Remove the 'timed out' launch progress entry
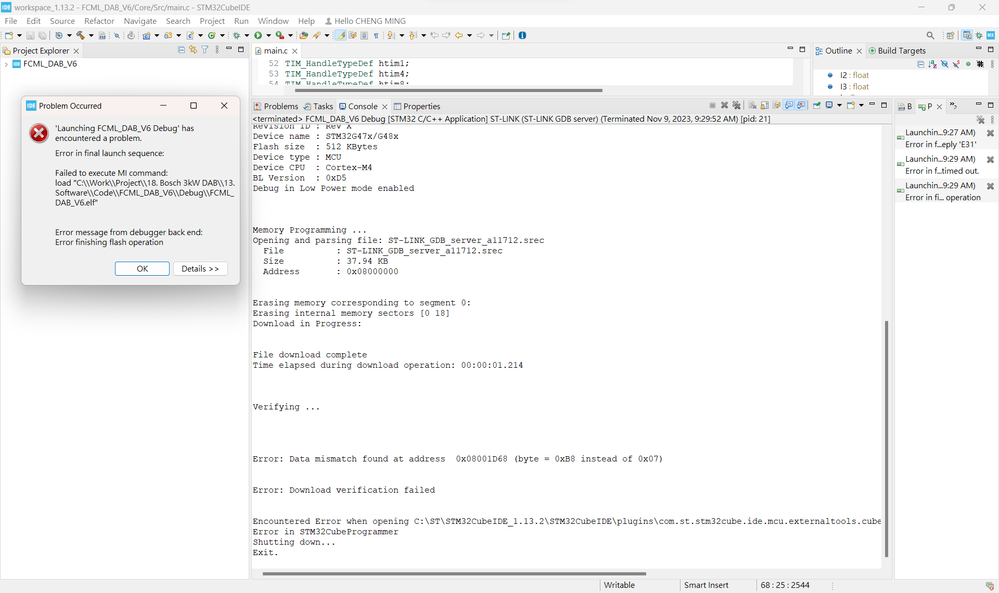 [x=990, y=159]
